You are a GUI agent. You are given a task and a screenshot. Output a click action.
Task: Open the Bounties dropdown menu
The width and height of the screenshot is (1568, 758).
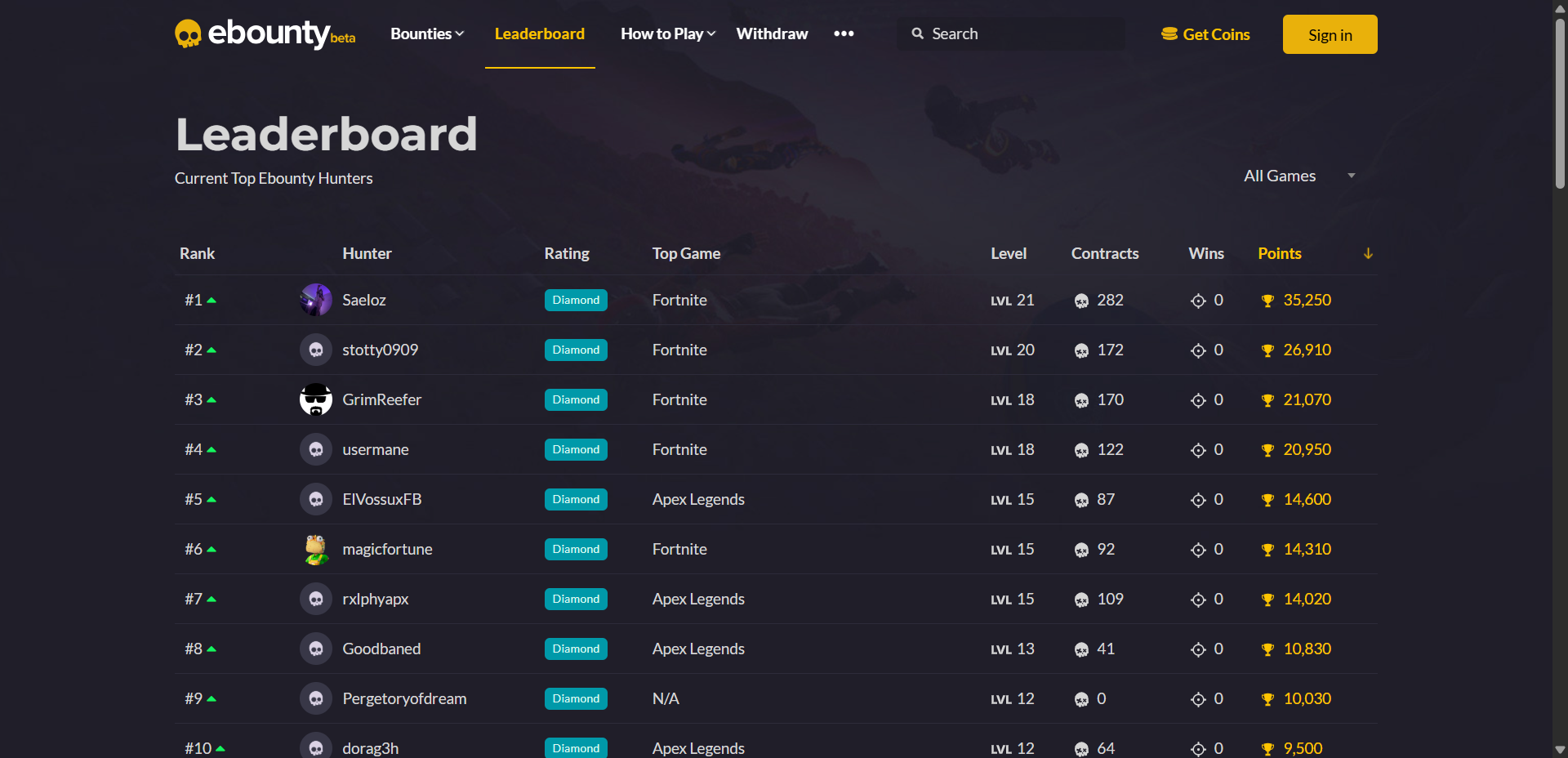pos(427,33)
